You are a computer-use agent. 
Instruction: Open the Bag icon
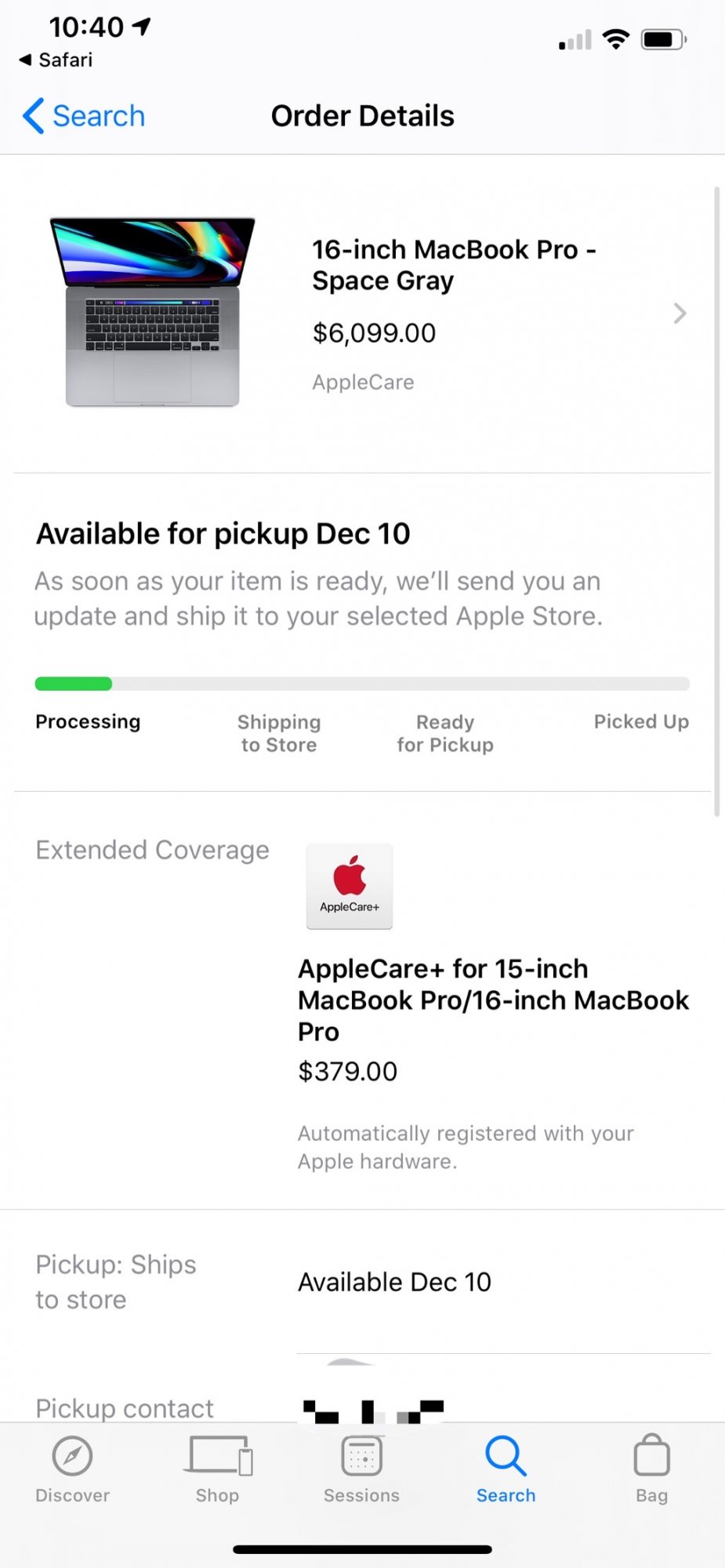tap(651, 1456)
